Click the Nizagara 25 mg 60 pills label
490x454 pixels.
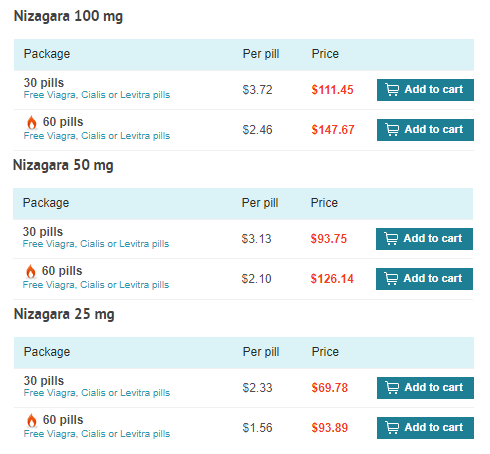(63, 420)
